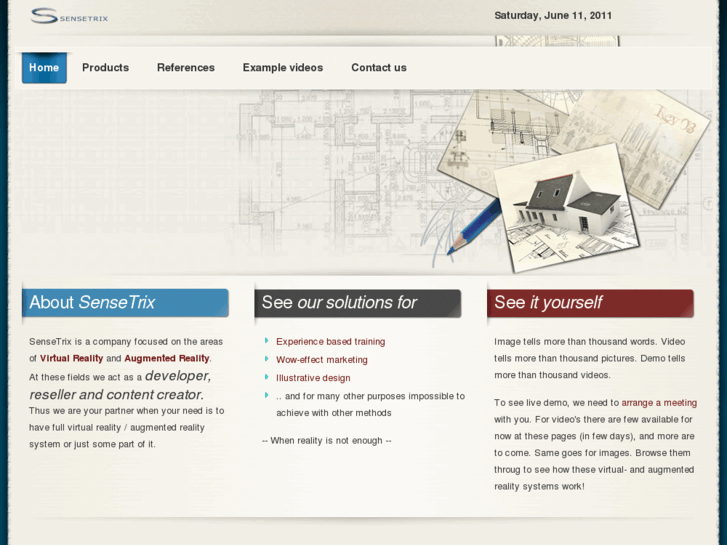Follow the Virtual Reality link

click(x=71, y=358)
